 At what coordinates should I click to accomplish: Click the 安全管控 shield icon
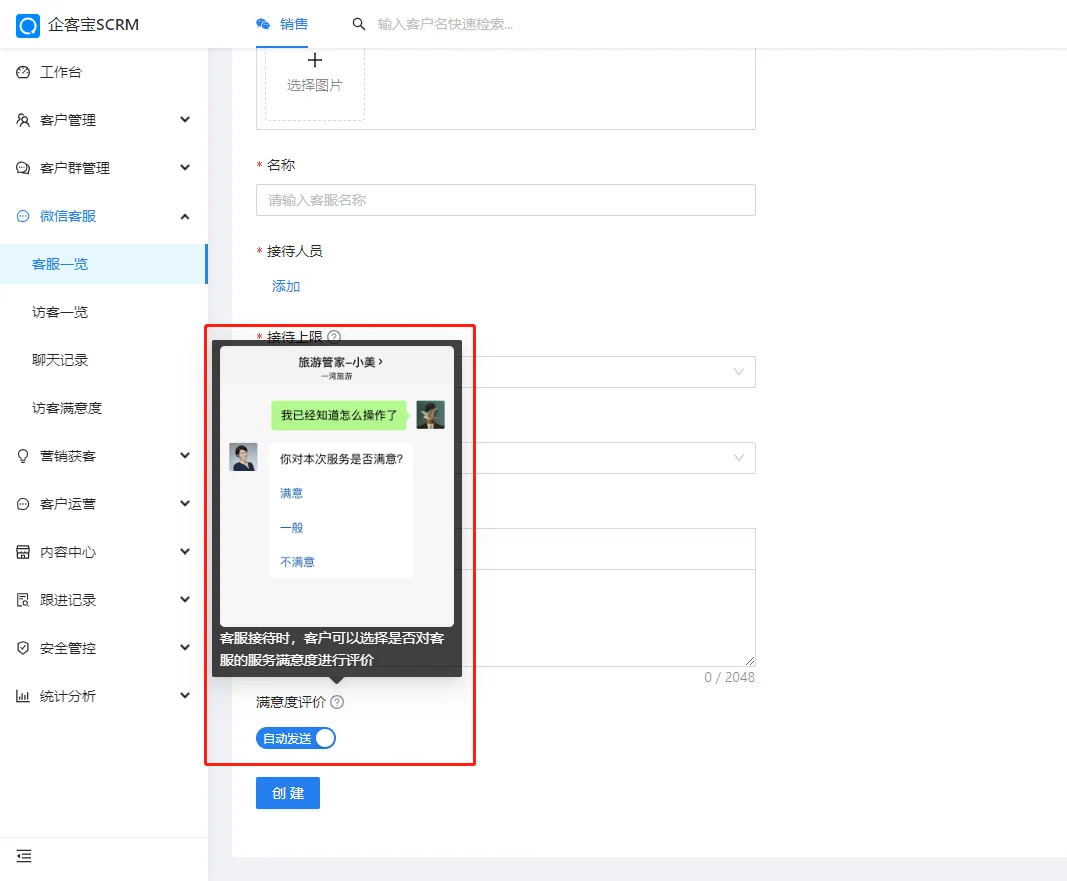[23, 648]
